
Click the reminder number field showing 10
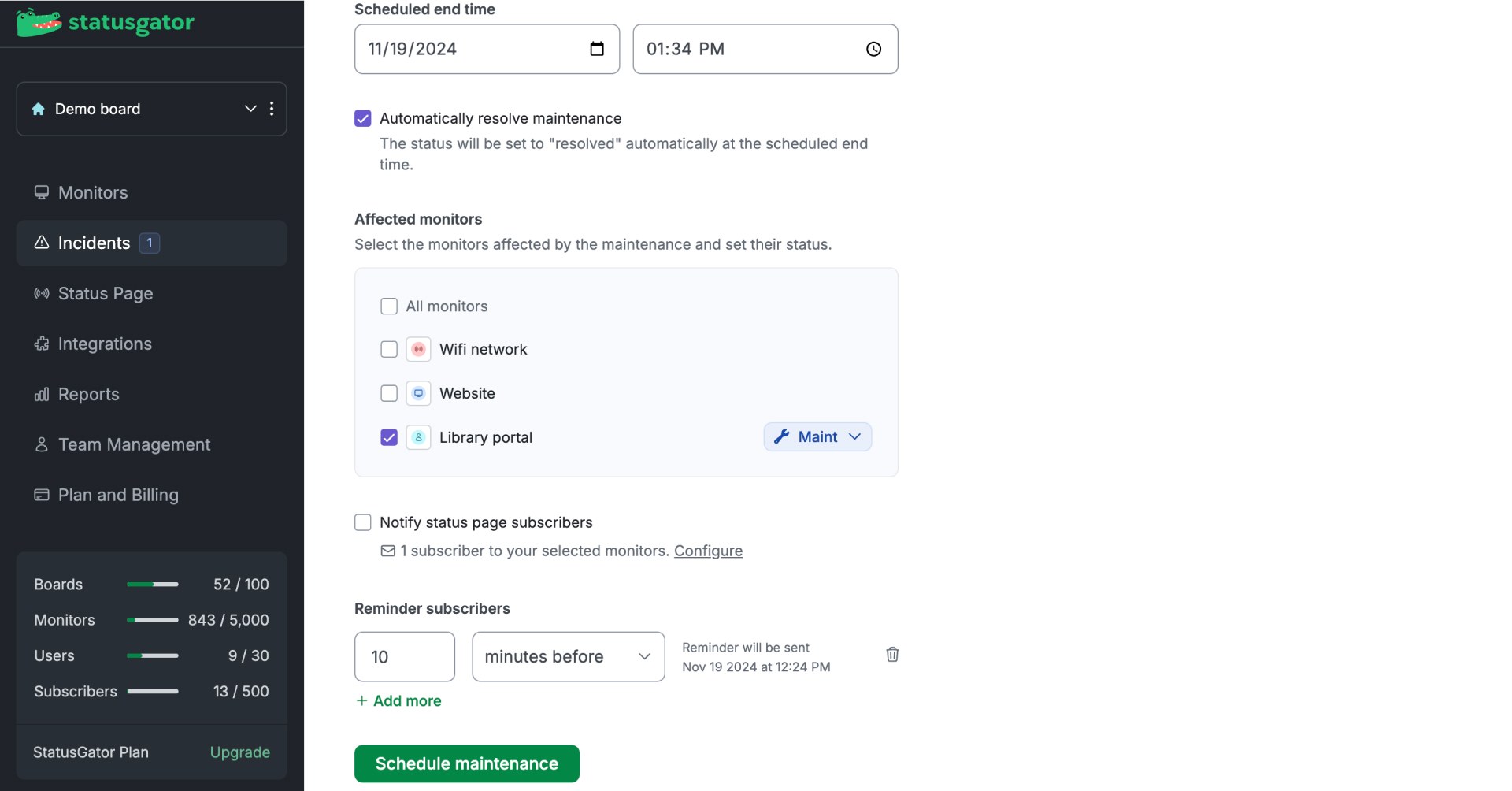(x=405, y=656)
